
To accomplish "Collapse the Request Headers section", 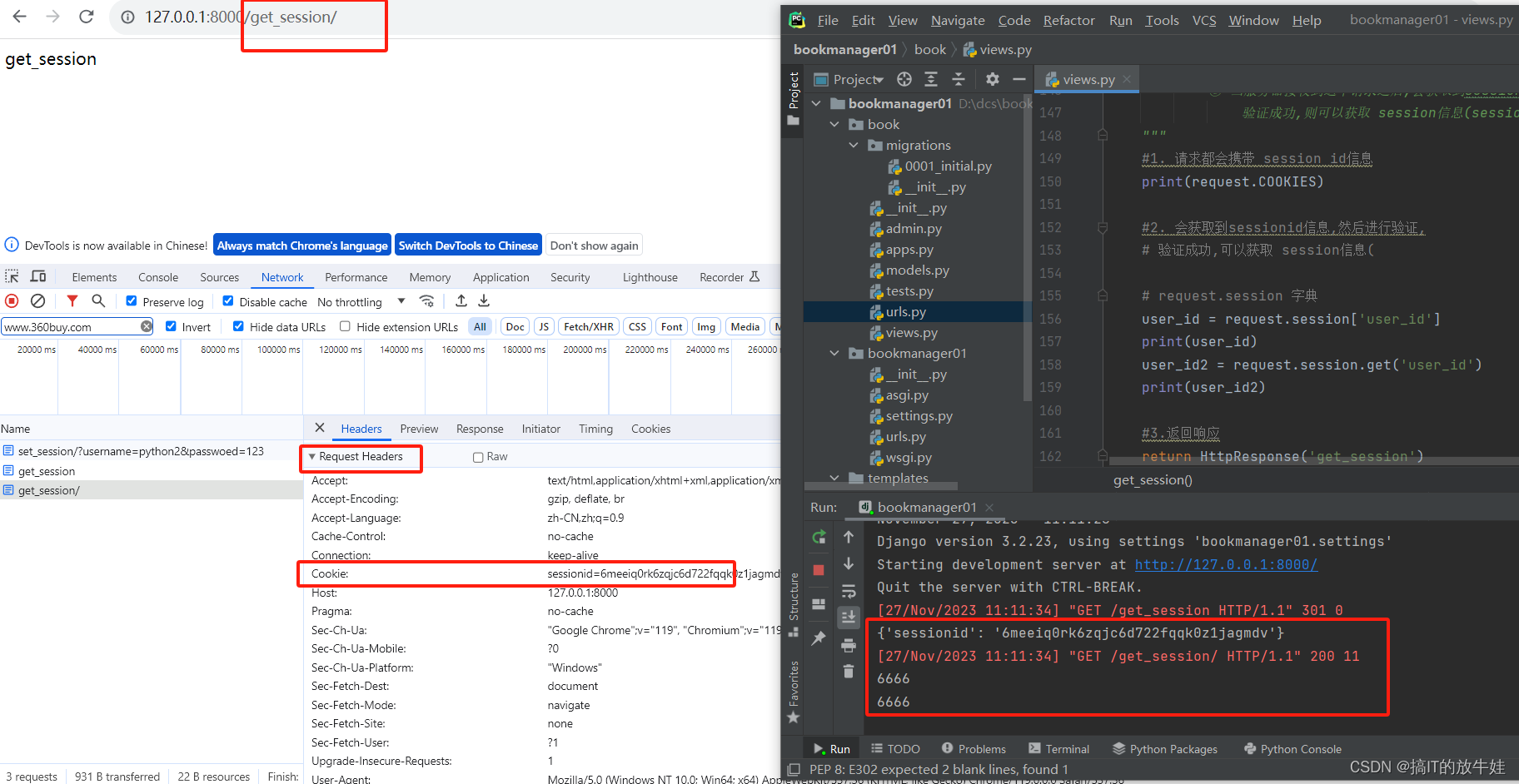I will point(312,457).
